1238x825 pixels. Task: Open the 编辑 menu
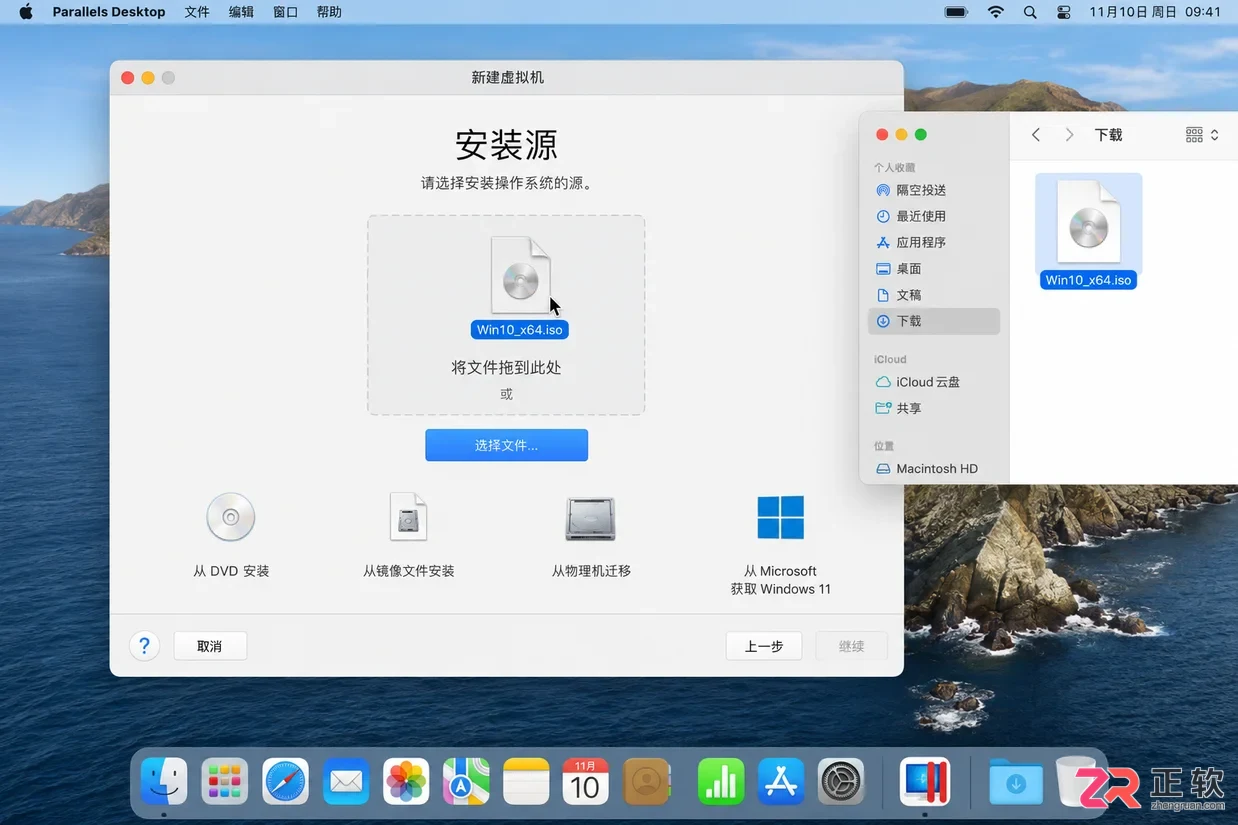pos(241,12)
